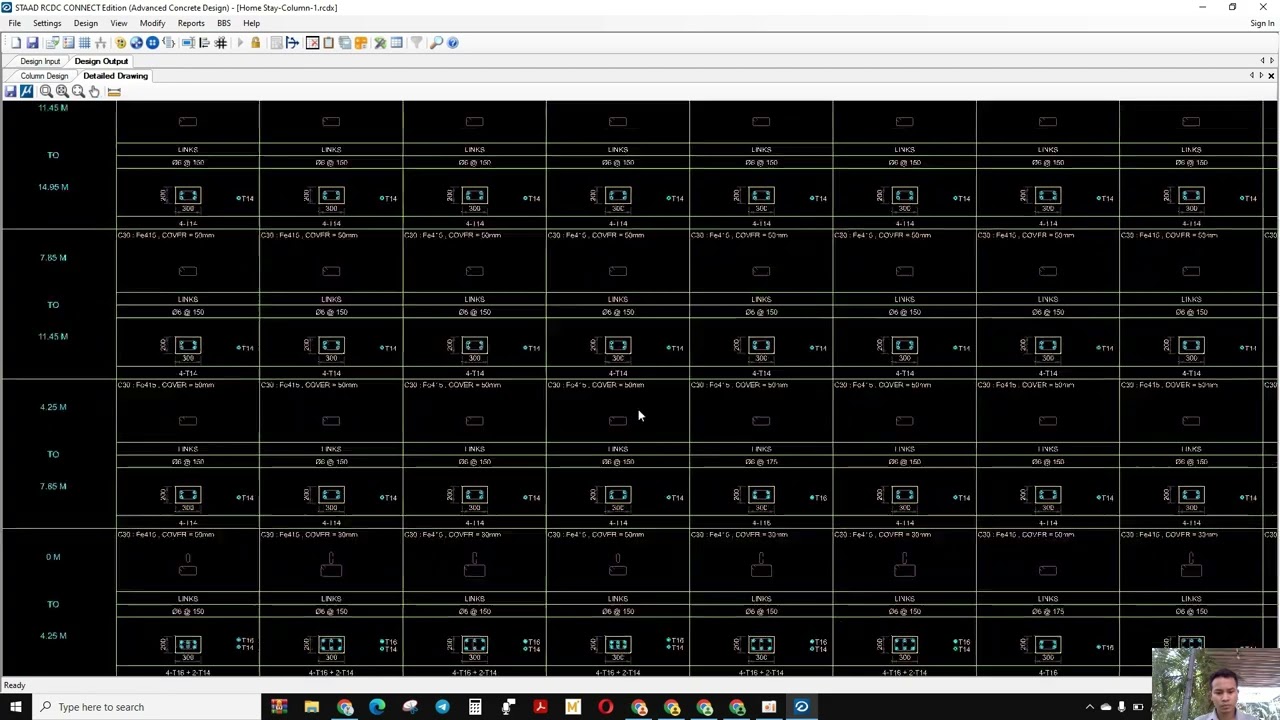Click the blue grid icon in toolbar
Image resolution: width=1280 pixels, height=720 pixels.
(x=84, y=43)
